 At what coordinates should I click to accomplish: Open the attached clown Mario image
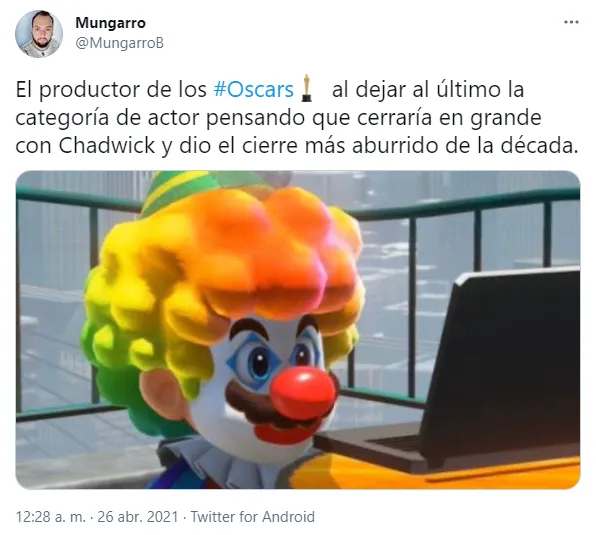(x=298, y=329)
